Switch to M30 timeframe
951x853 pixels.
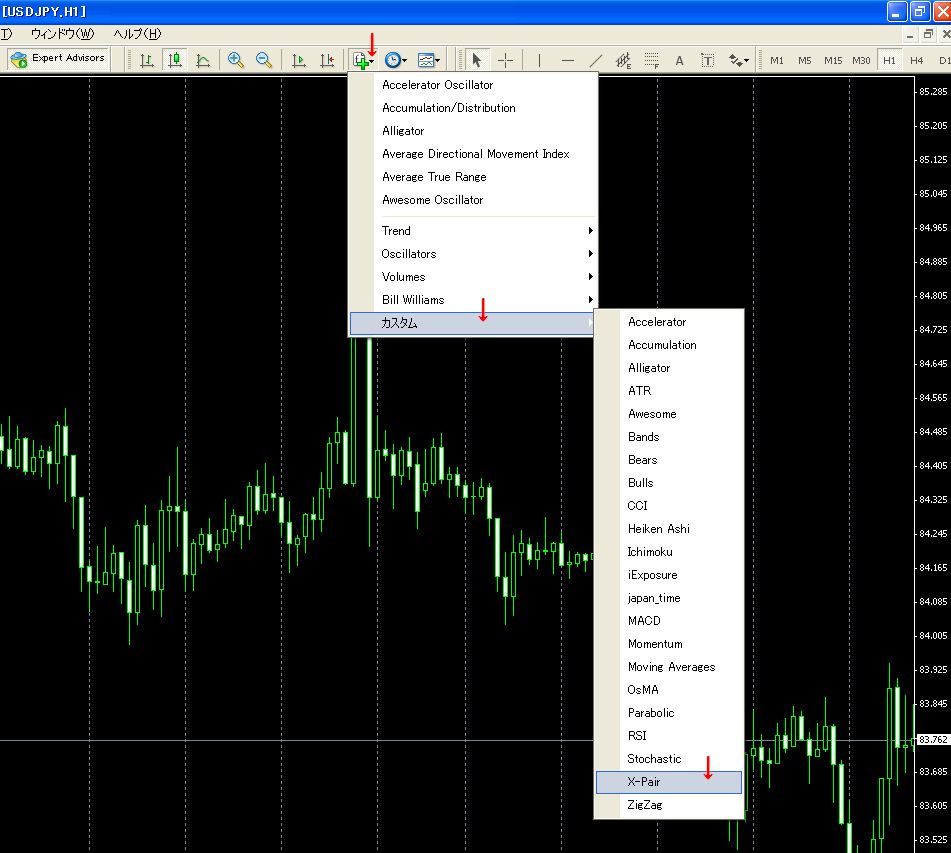click(x=861, y=60)
